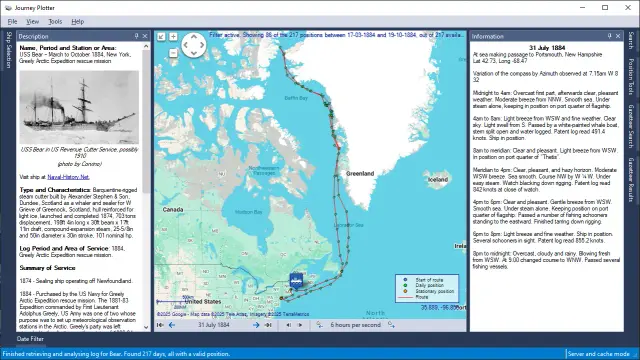Open the File menu

(12, 22)
